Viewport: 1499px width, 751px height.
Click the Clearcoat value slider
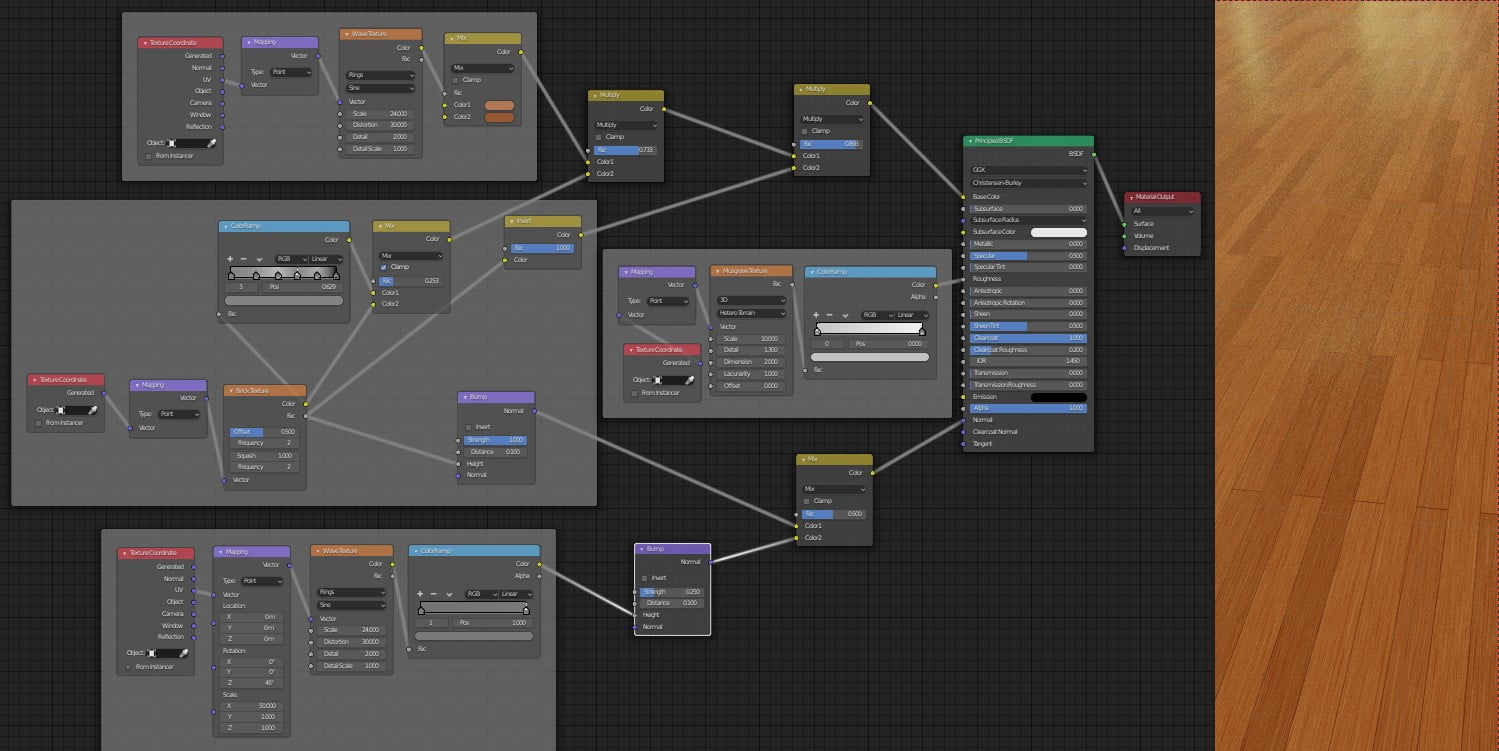pos(1028,338)
